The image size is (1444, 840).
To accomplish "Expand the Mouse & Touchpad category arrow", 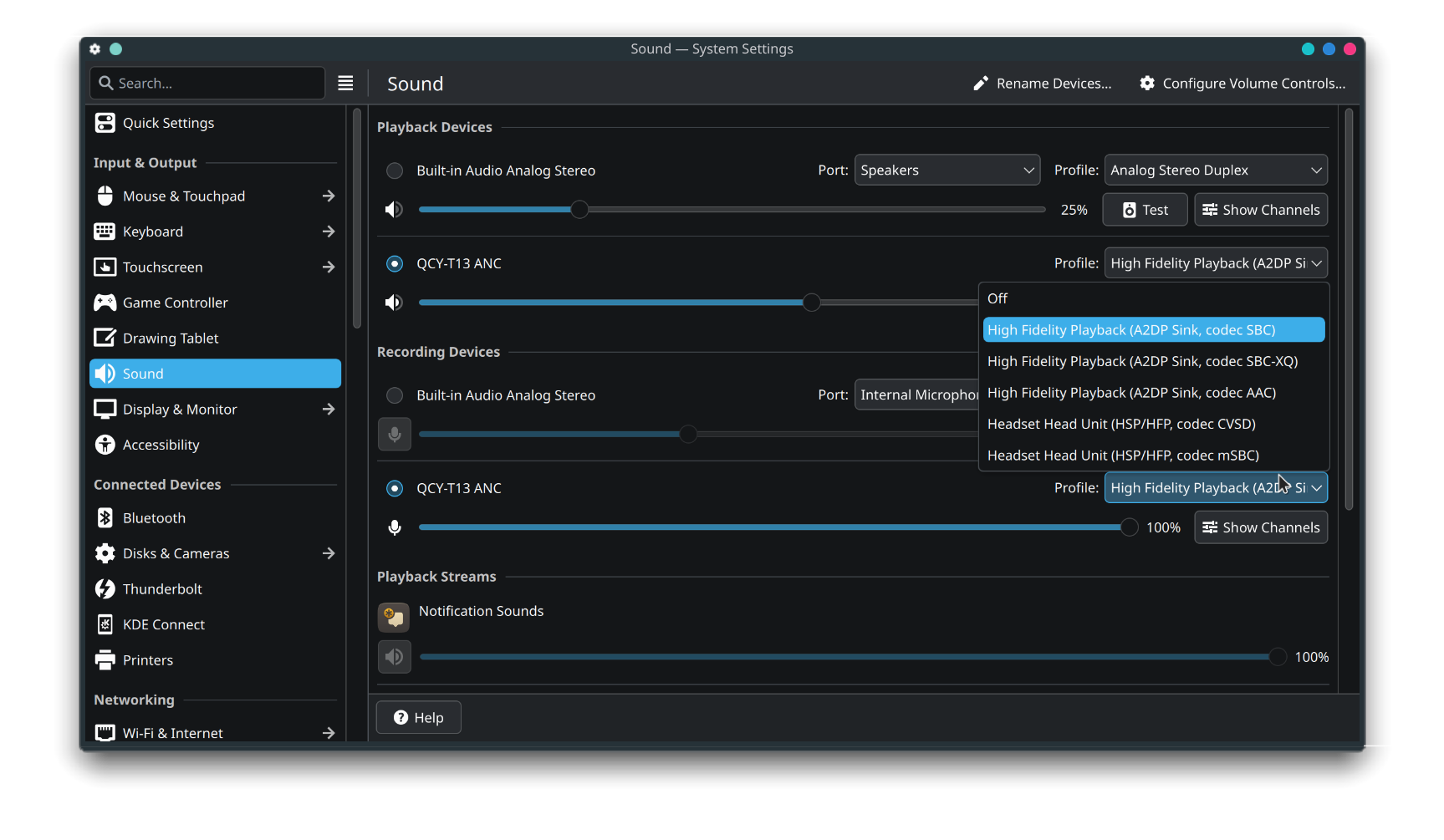I will point(329,196).
